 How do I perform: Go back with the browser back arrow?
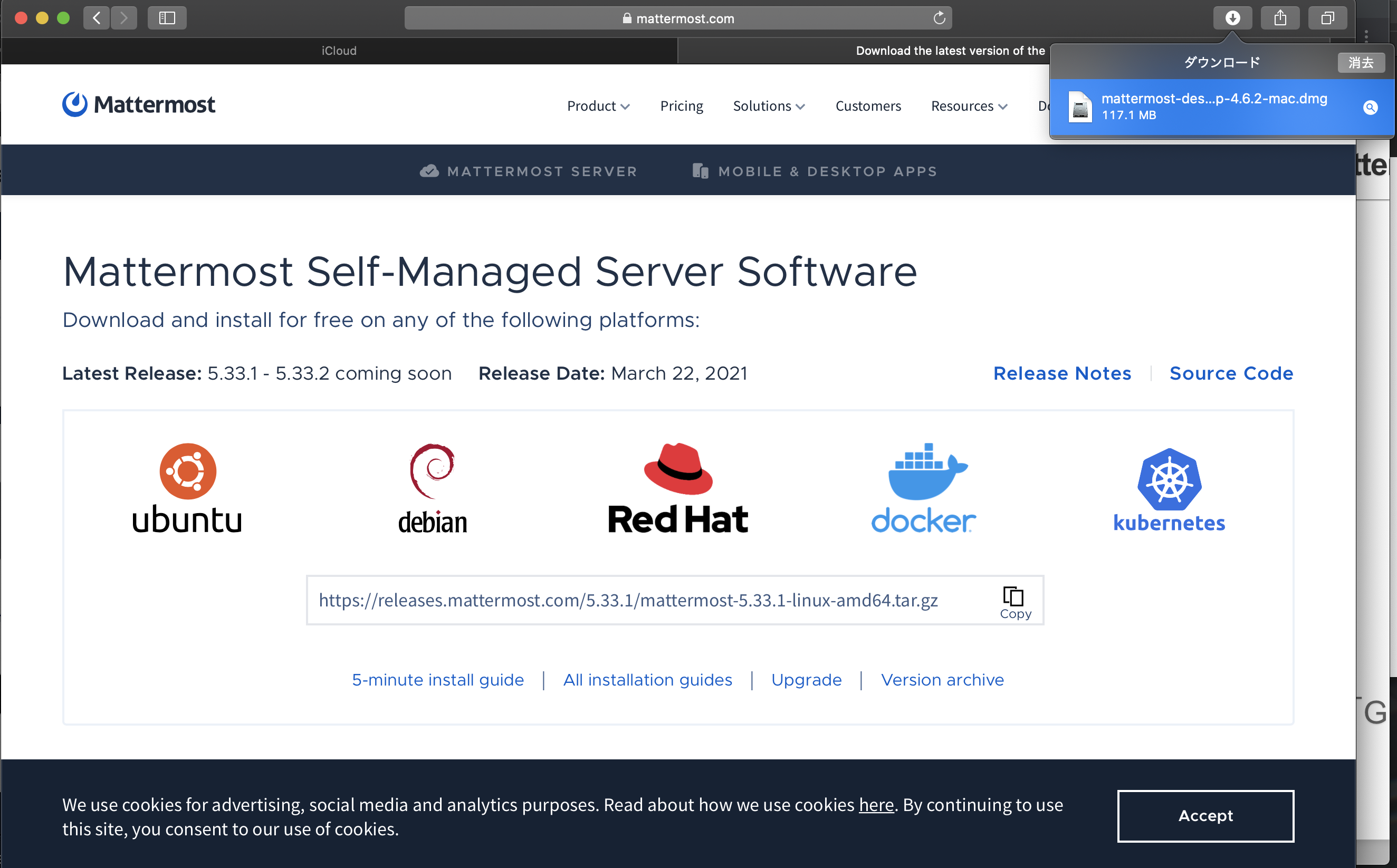97,18
